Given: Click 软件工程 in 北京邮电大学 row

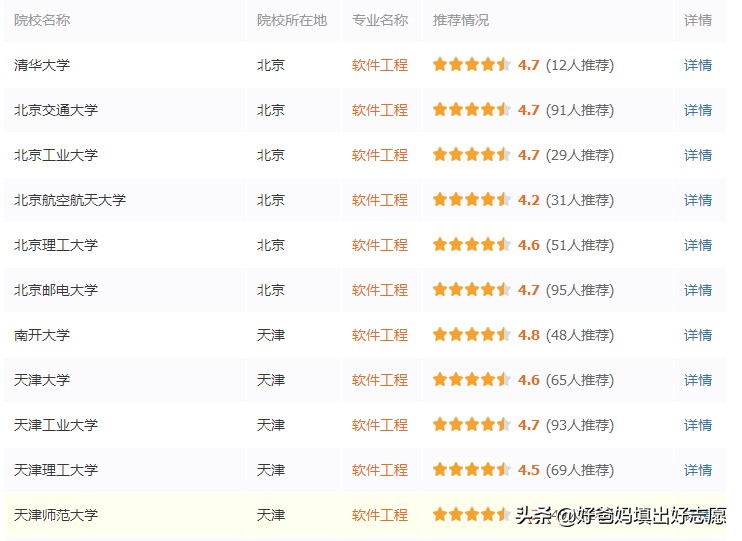Looking at the screenshot, I should [x=380, y=290].
